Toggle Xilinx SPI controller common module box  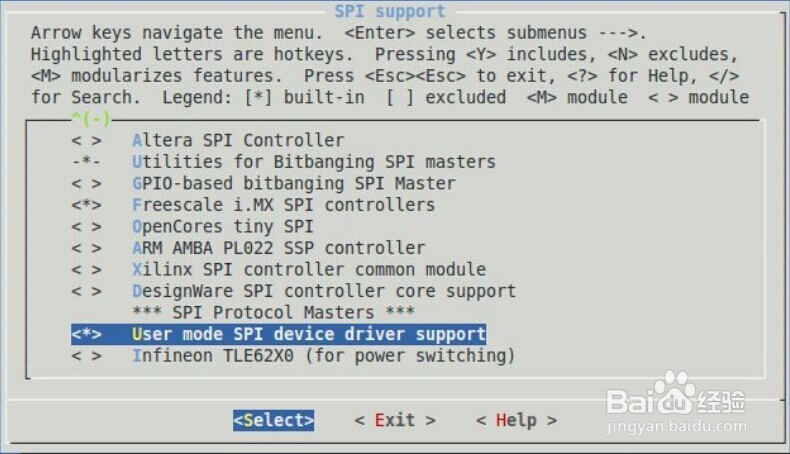[86, 269]
